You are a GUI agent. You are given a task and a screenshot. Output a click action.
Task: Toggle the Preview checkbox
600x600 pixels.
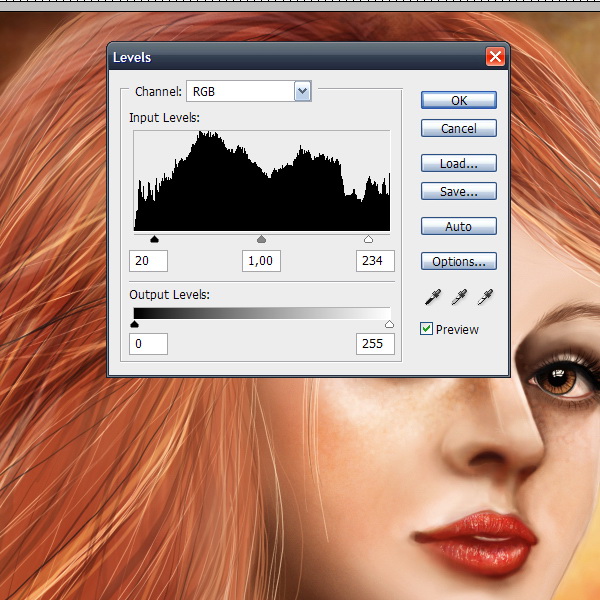(426, 329)
